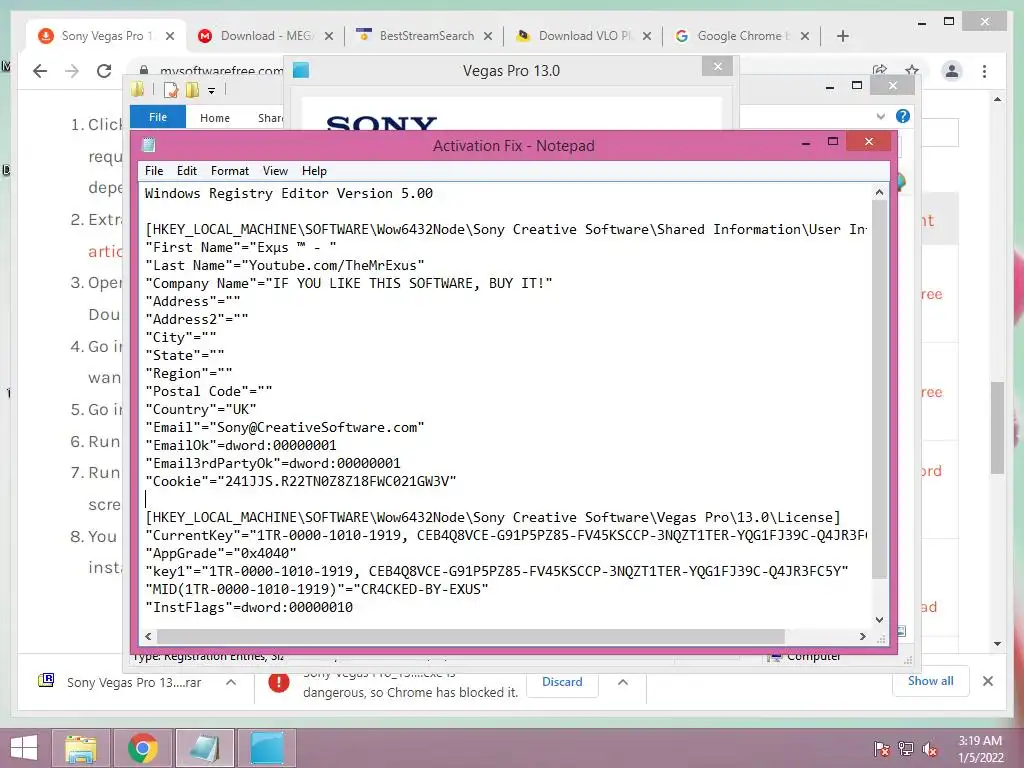This screenshot has height=768, width=1024.
Task: Click the Chrome share page icon
Action: [x=880, y=70]
